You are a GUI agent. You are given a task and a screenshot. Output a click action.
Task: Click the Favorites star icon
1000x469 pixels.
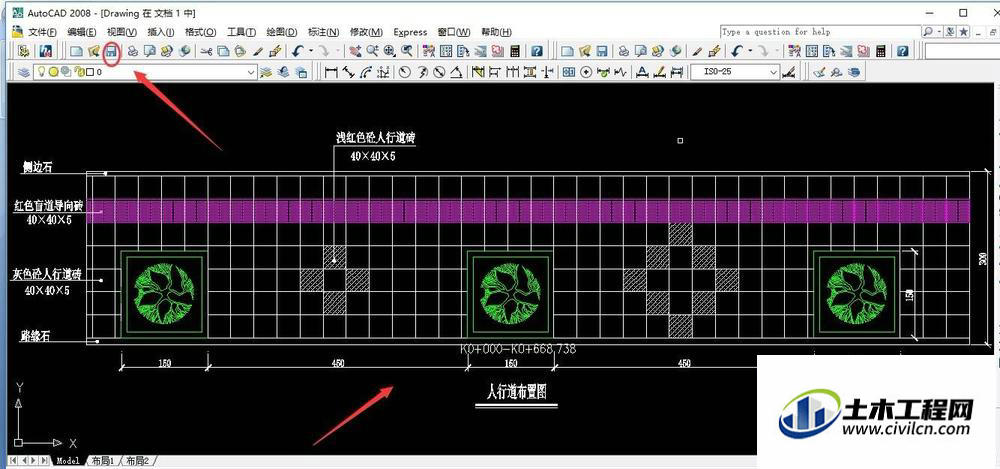pyautogui.click(x=963, y=31)
